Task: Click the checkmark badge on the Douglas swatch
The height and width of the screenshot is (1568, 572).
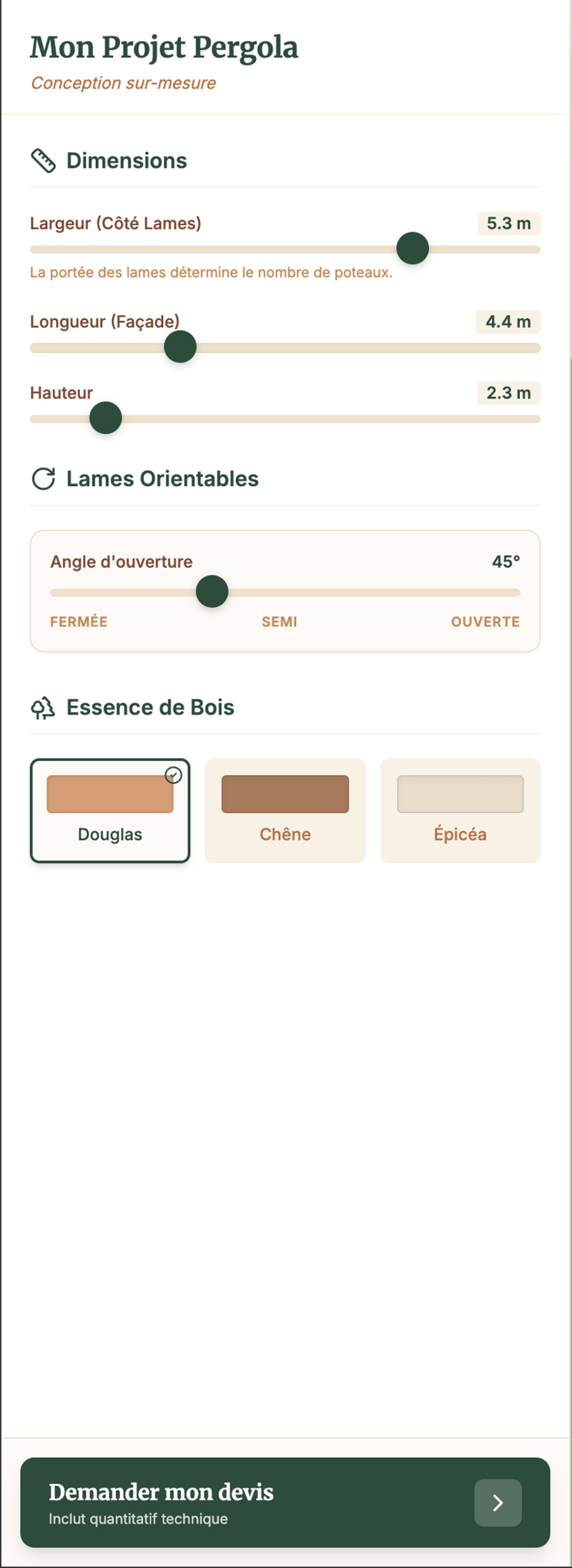Action: tap(174, 775)
